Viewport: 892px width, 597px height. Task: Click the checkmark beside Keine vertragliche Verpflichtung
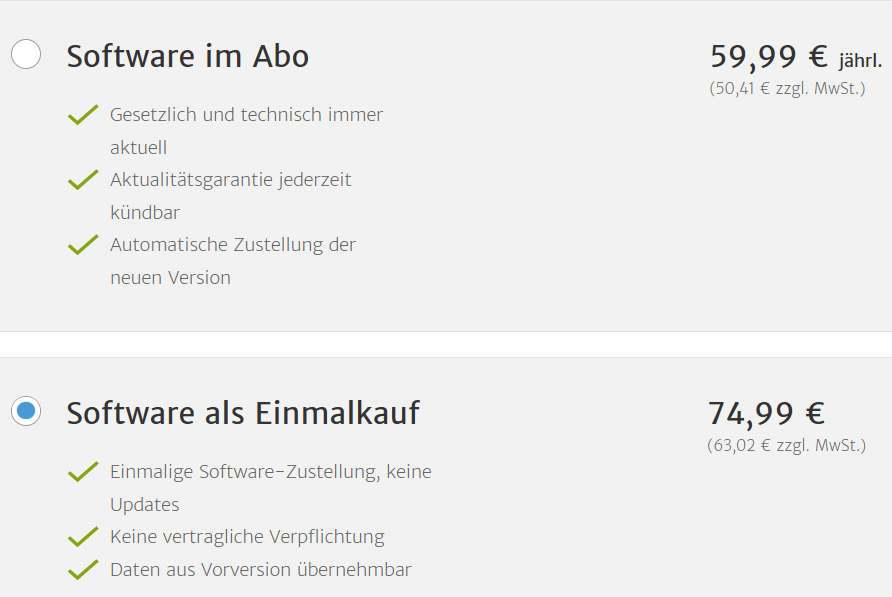(x=82, y=537)
